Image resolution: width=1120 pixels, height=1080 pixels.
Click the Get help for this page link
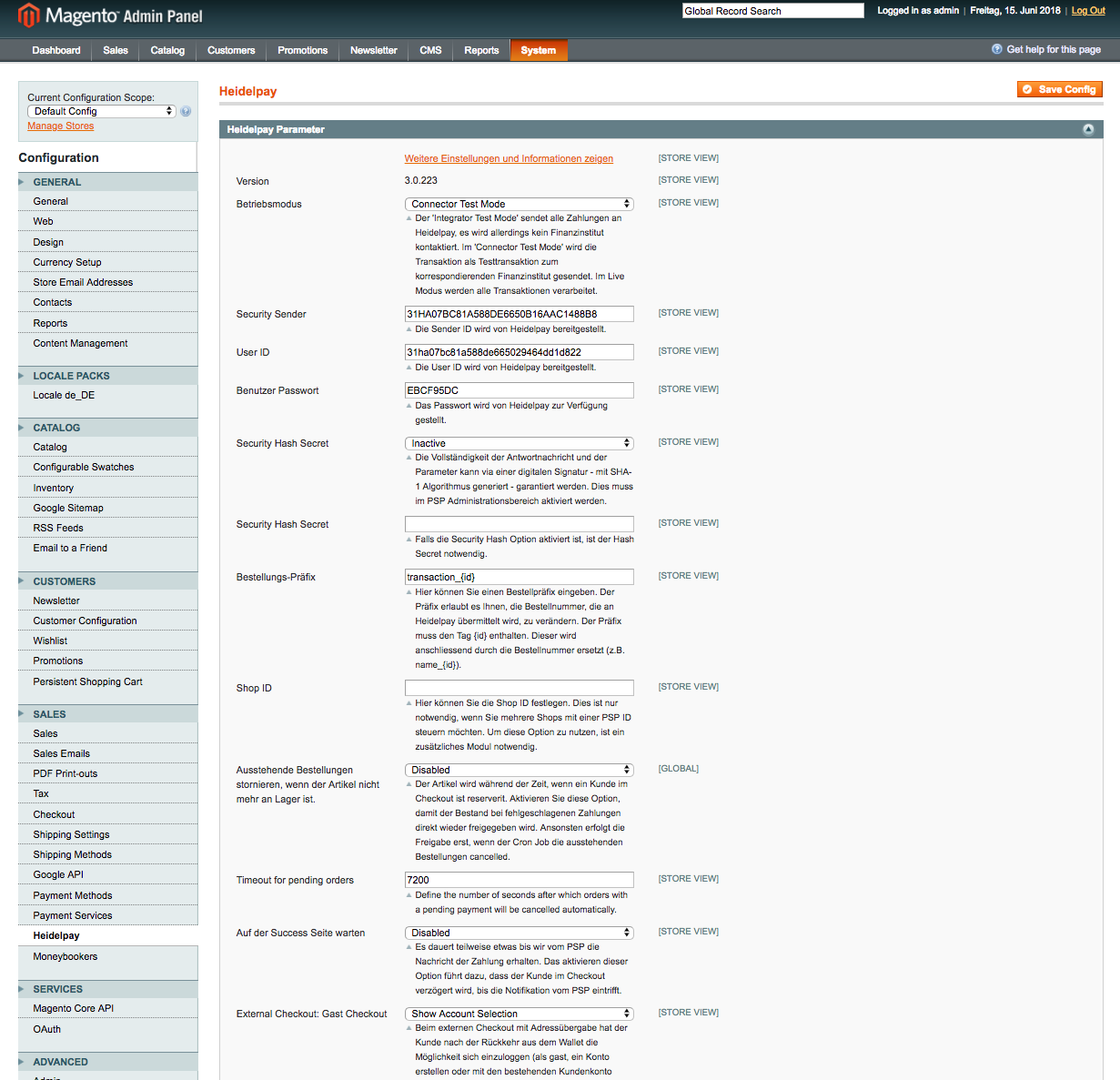pyautogui.click(x=1054, y=49)
